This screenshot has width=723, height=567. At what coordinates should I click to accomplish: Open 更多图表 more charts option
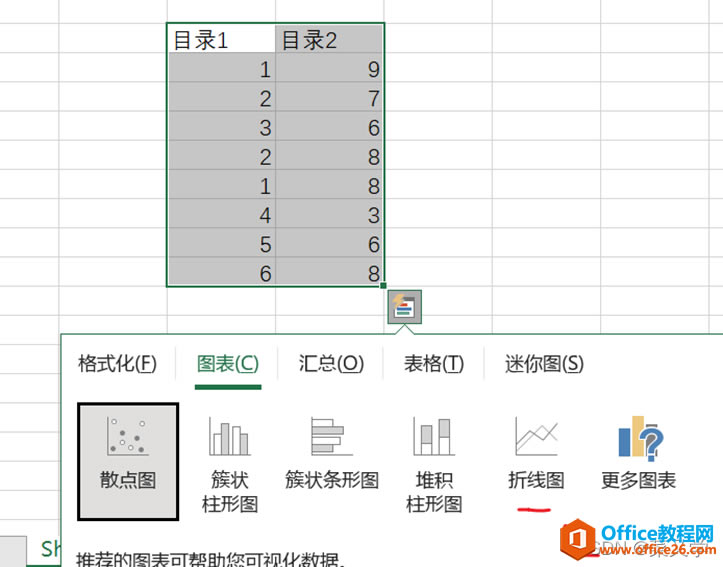[x=639, y=454]
